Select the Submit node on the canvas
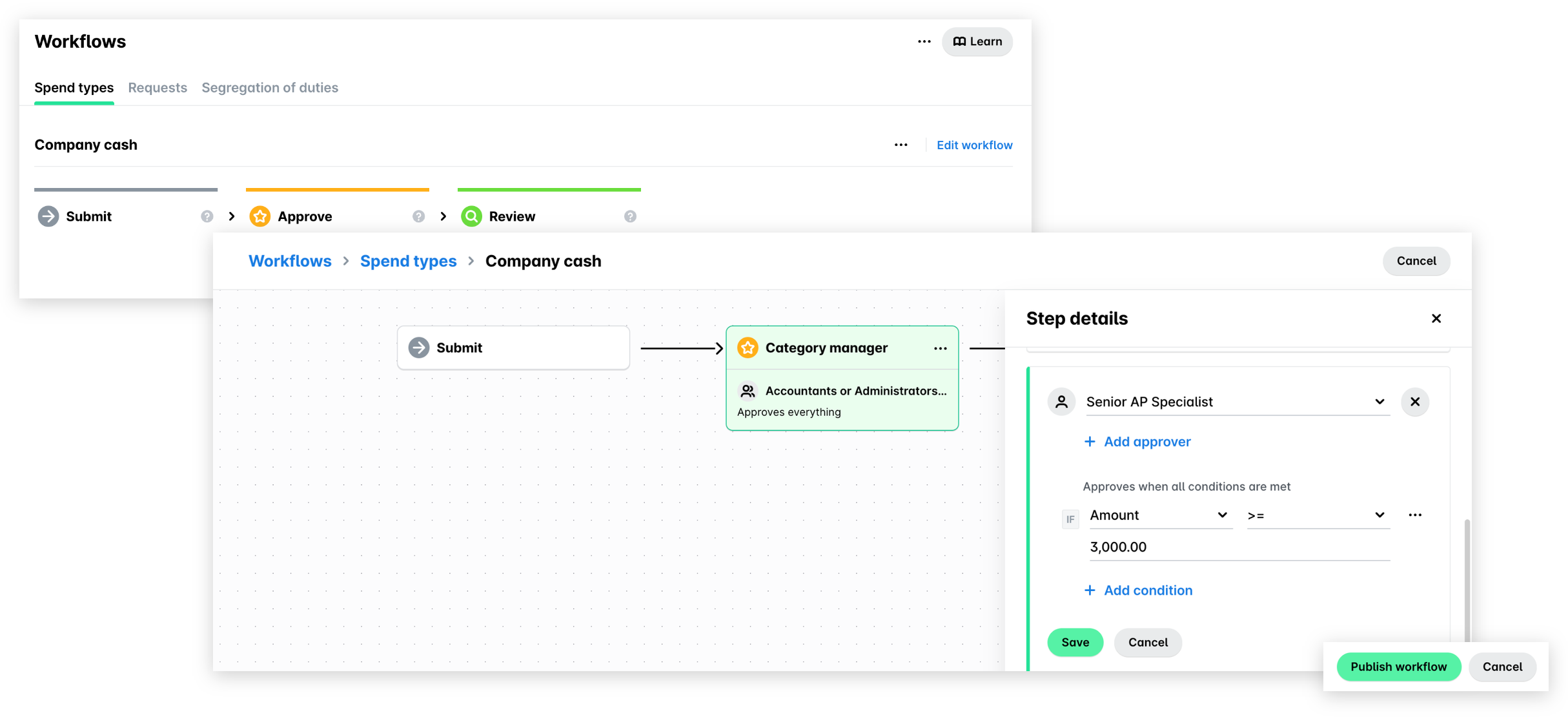Screen dimensions: 1568x717 pyautogui.click(x=513, y=348)
